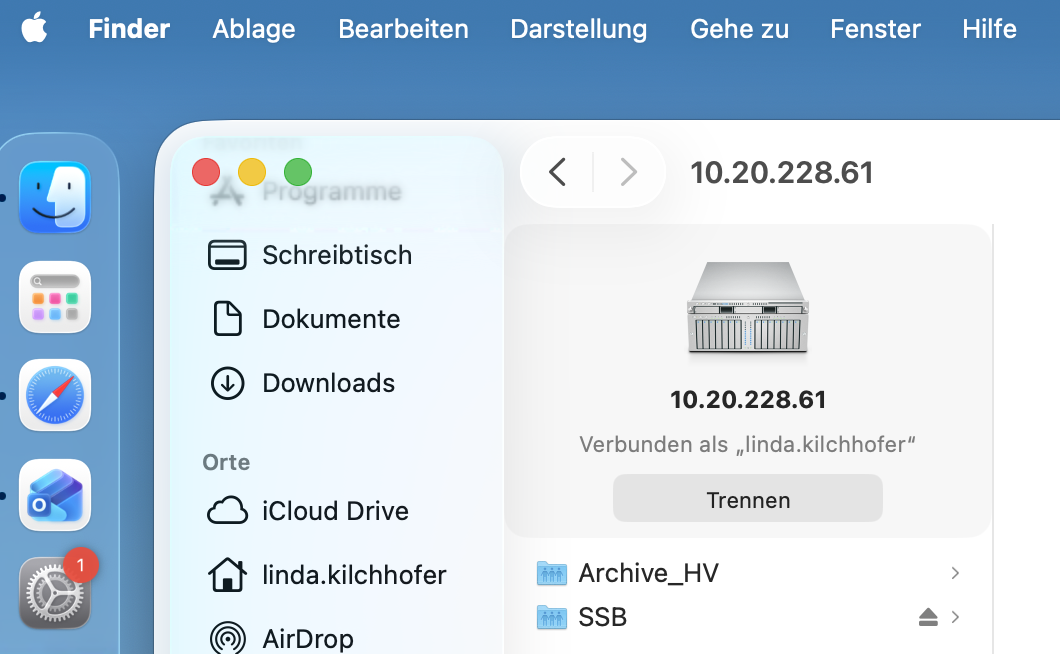Viewport: 1060px width, 654px height.
Task: Open System Settings with badge
Action: (x=55, y=592)
